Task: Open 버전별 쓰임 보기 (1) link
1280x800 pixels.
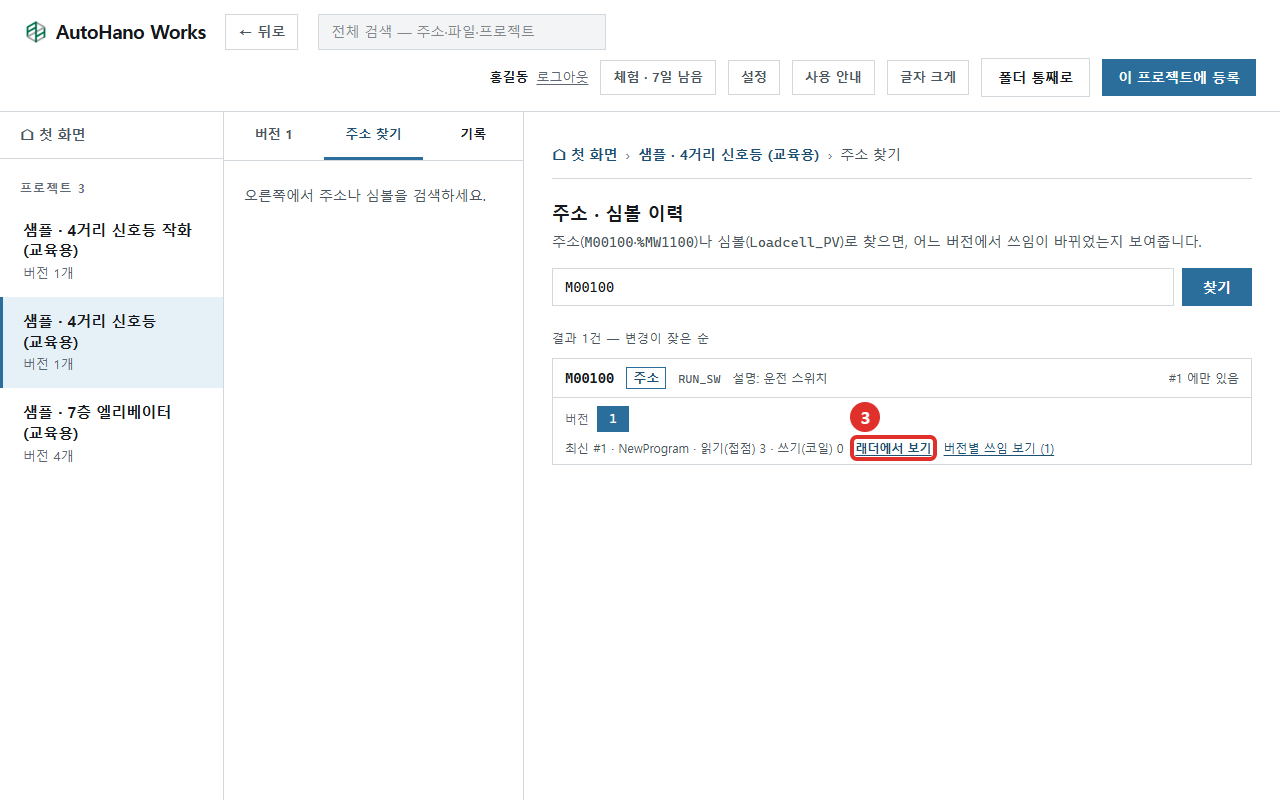Action: pos(999,448)
